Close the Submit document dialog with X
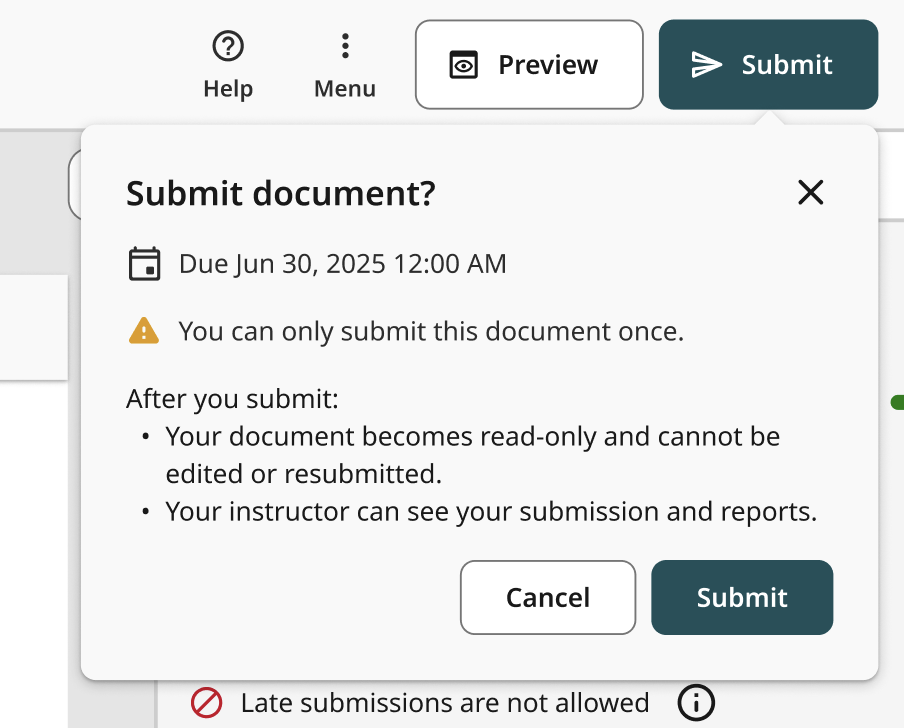Image resolution: width=904 pixels, height=728 pixels. [x=810, y=192]
